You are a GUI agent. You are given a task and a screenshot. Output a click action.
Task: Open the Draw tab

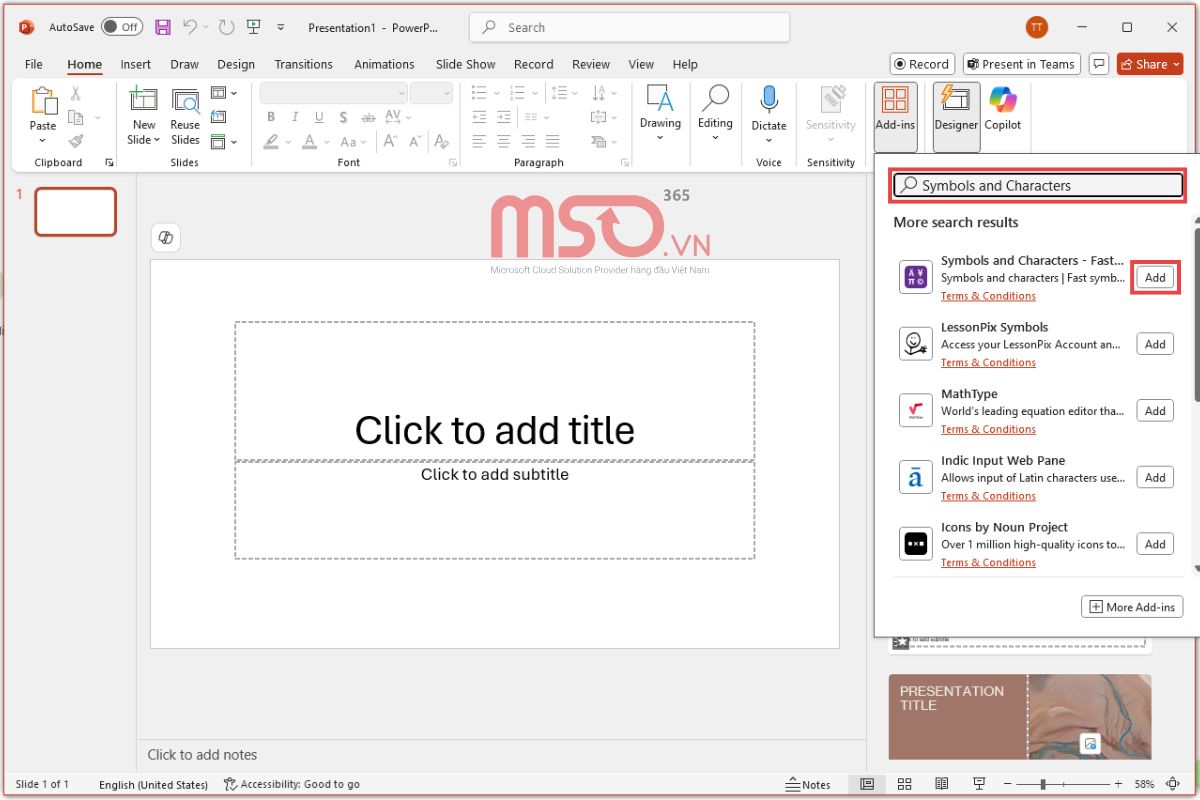point(184,64)
